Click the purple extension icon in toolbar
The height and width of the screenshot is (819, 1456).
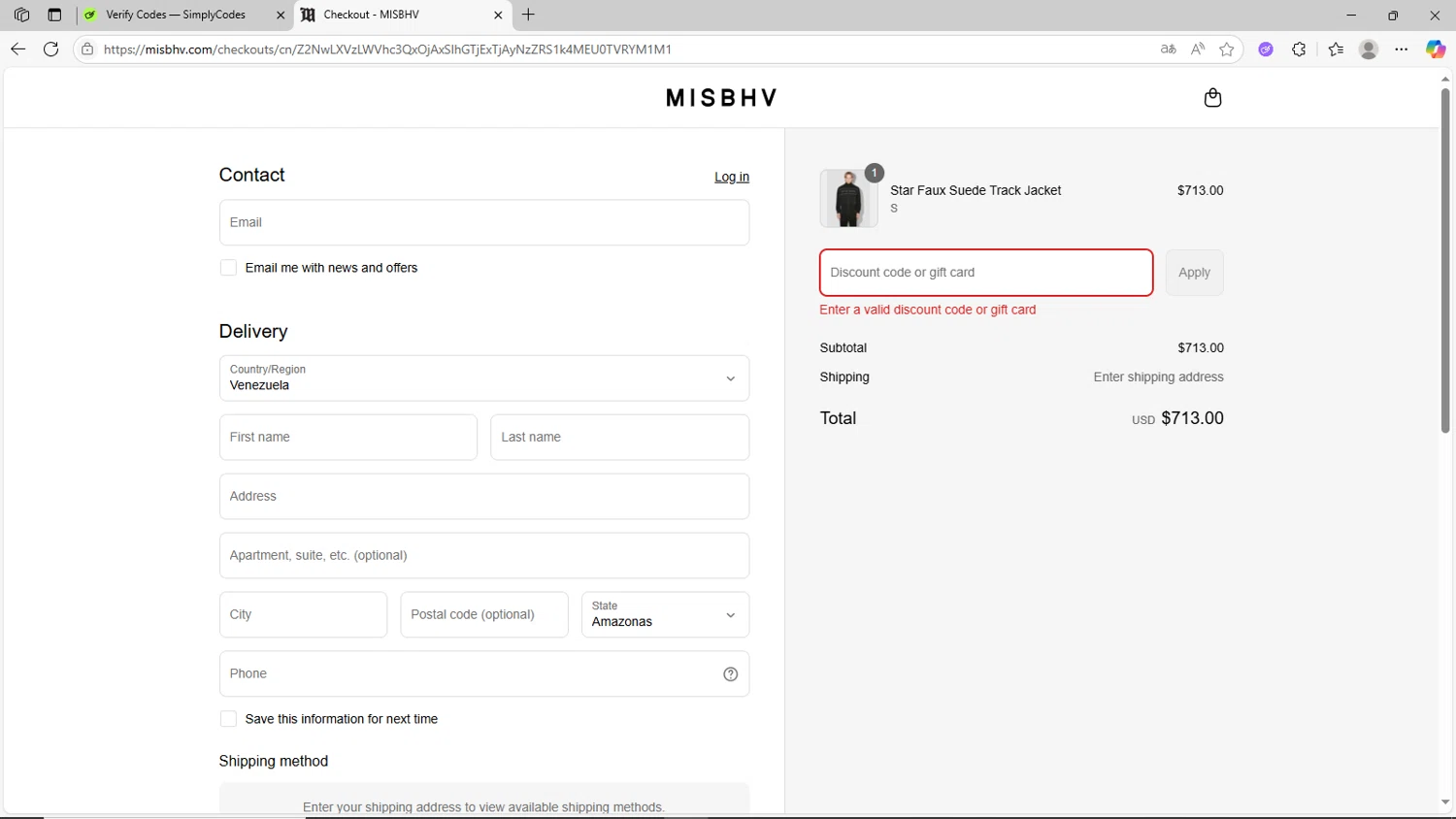[x=1266, y=49]
